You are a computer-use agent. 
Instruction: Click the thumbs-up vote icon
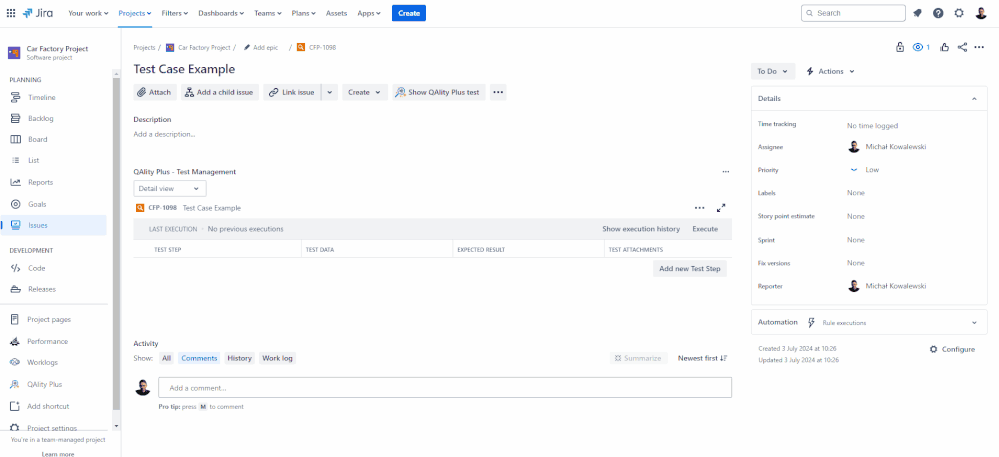pos(944,47)
